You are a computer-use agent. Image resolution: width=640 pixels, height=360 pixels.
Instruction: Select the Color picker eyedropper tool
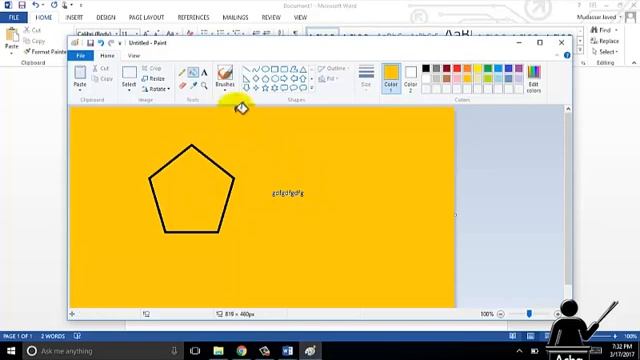[x=193, y=85]
